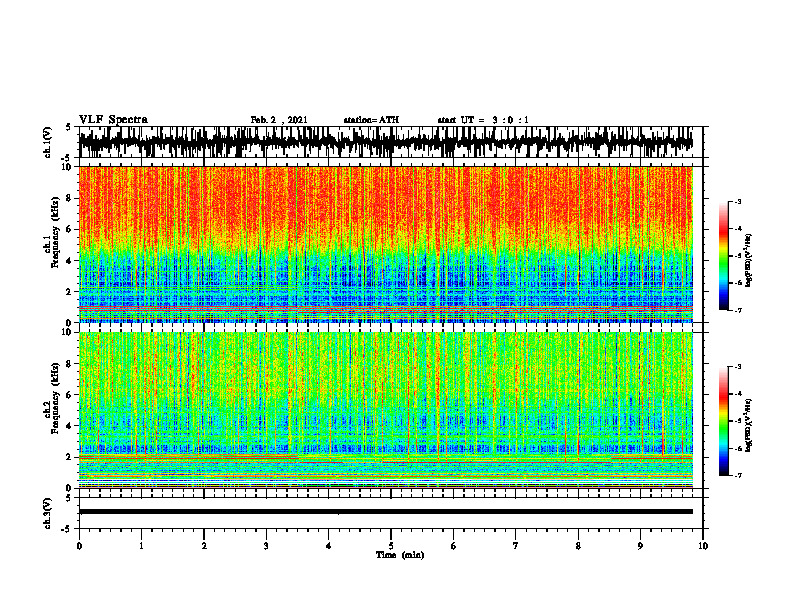Click the -3 label on ch.1 color bar
The image size is (792, 612).
coord(737,201)
